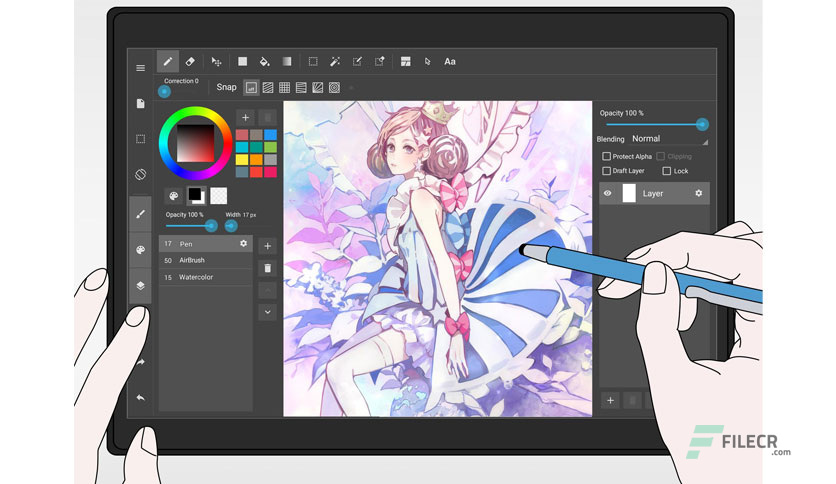This screenshot has width=836, height=484.
Task: Select the Pen brush in list
Action: (x=206, y=244)
